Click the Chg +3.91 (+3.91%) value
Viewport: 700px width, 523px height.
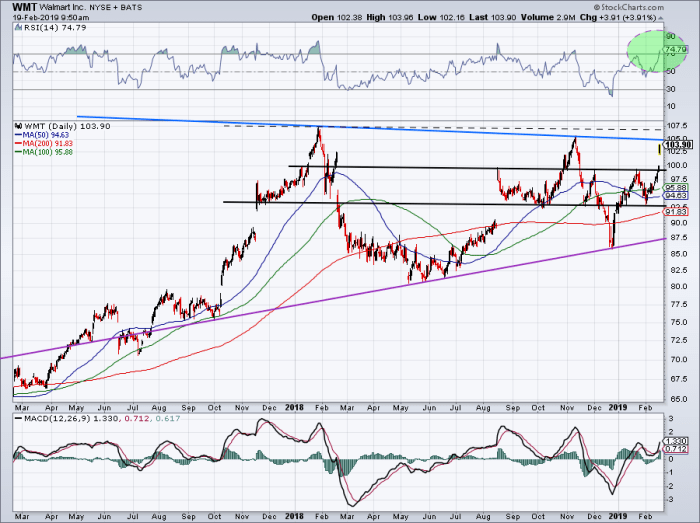[618, 17]
